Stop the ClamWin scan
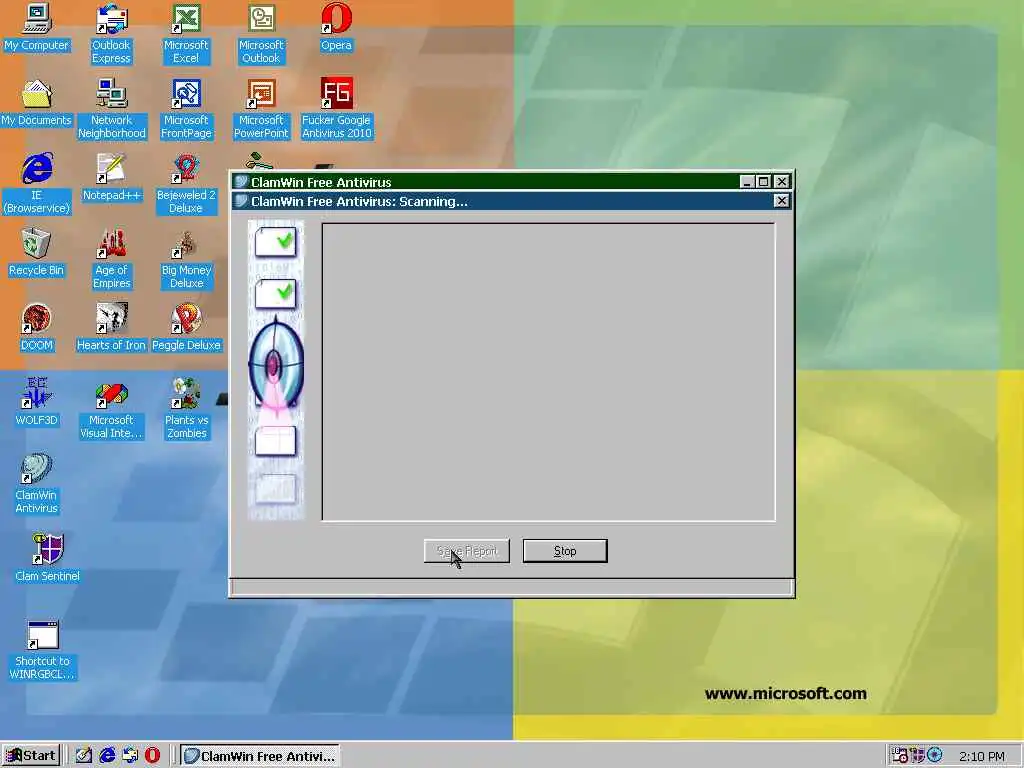The width and height of the screenshot is (1024, 768). [x=565, y=551]
